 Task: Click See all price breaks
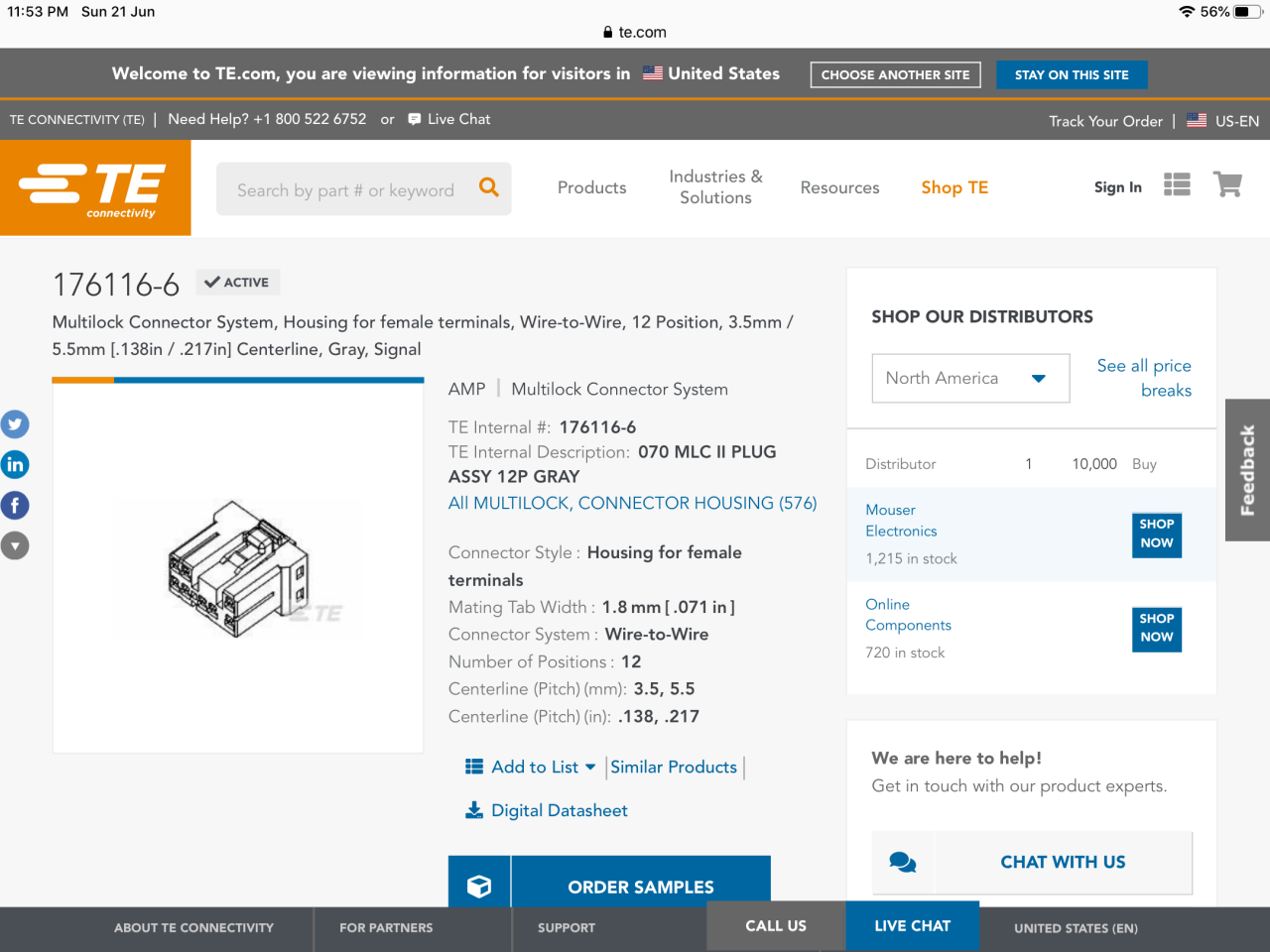click(x=1144, y=378)
